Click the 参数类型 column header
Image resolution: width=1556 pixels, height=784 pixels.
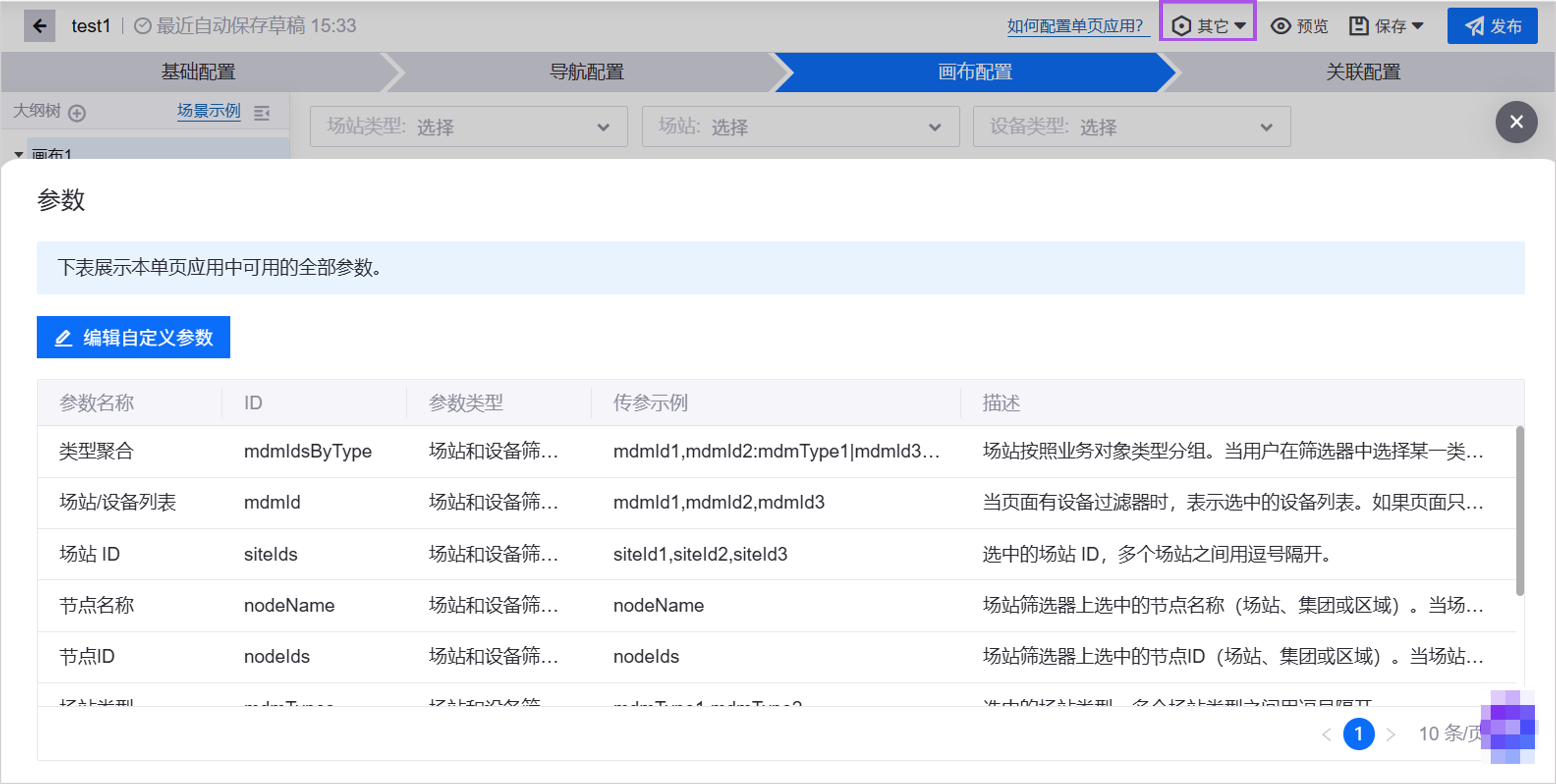pos(466,403)
